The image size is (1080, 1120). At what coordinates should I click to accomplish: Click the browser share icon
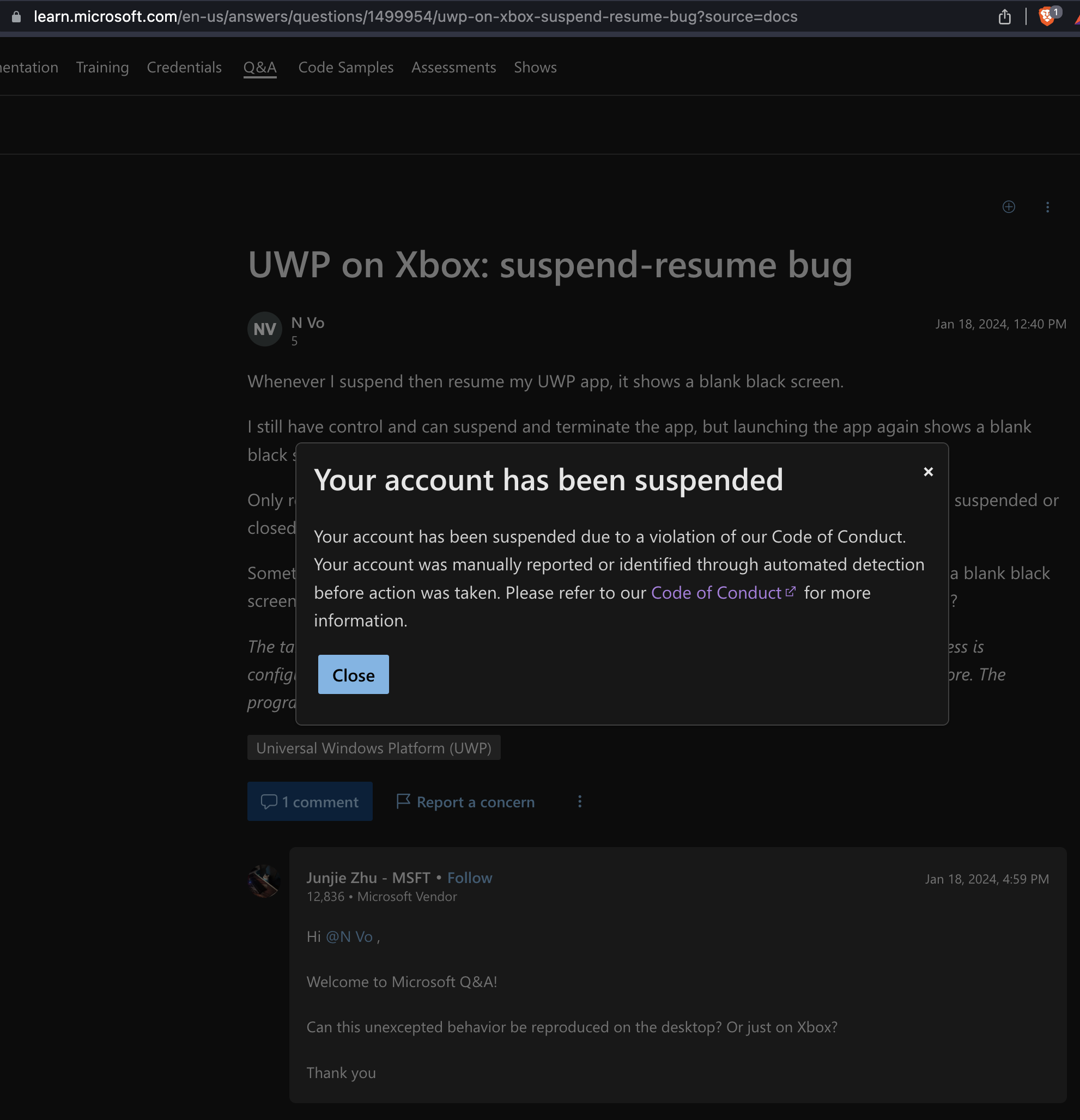pyautogui.click(x=1005, y=17)
